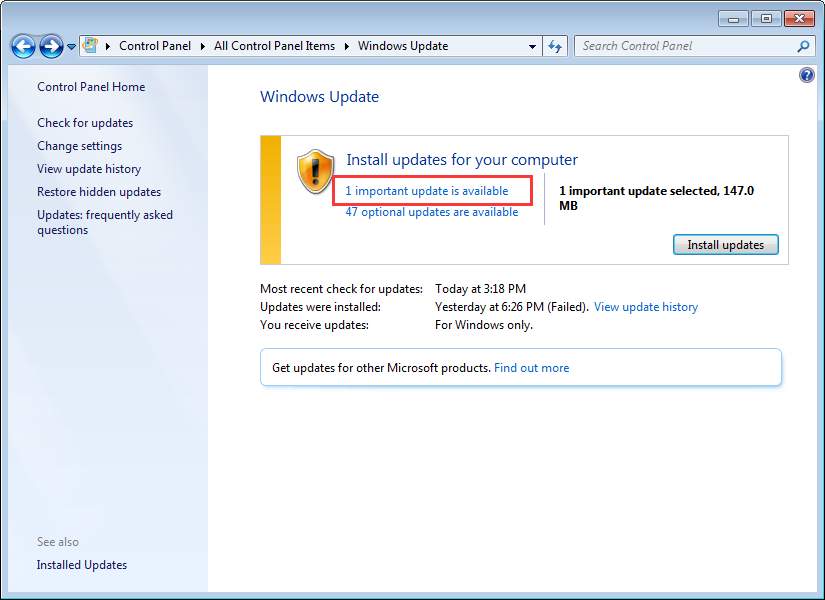Open View update history next to Failed

pyautogui.click(x=646, y=307)
